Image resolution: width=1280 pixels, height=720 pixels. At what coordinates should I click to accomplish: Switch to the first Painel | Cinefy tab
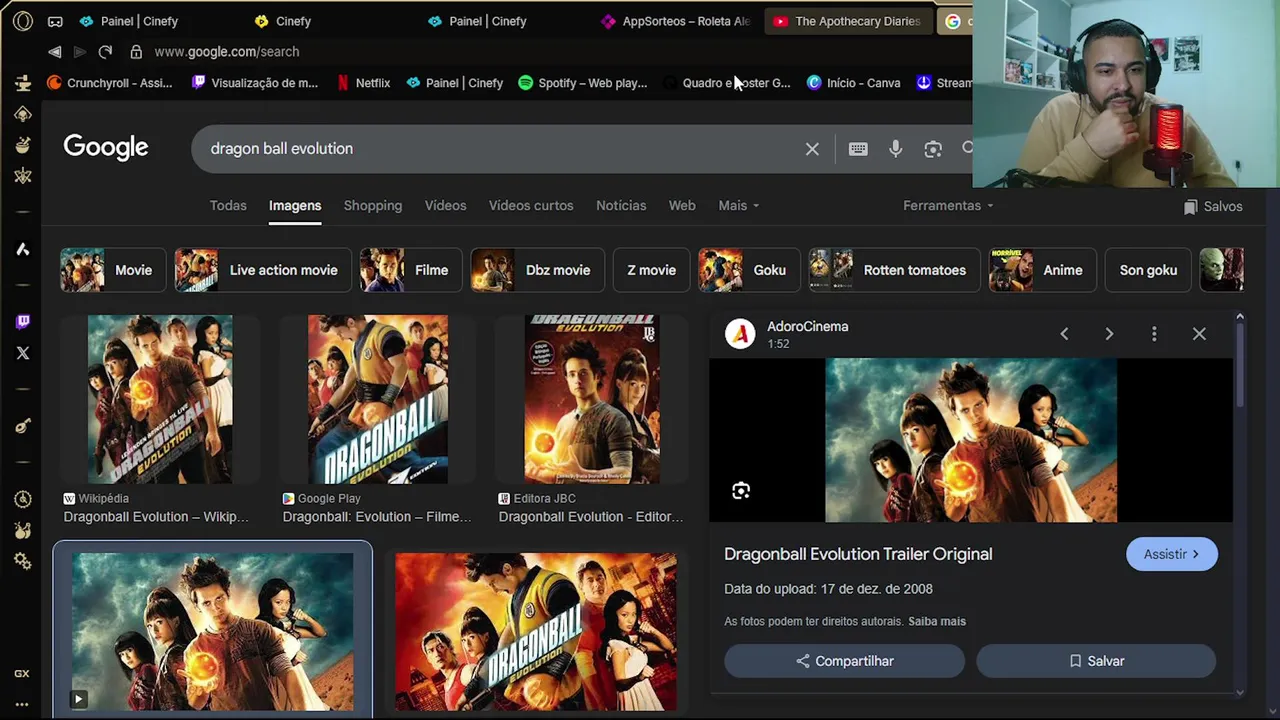pyautogui.click(x=128, y=21)
